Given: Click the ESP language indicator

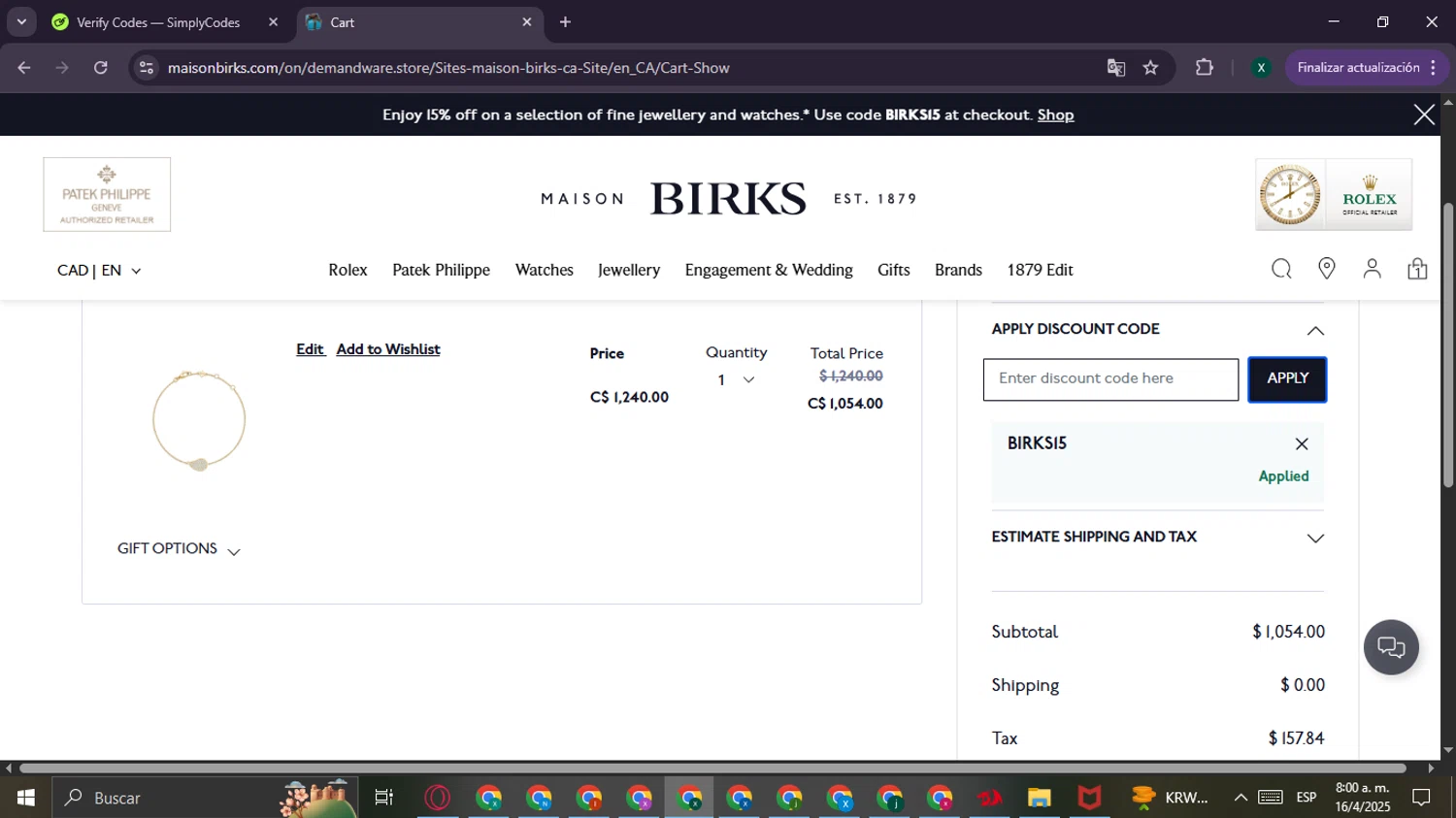Looking at the screenshot, I should pyautogui.click(x=1307, y=798).
